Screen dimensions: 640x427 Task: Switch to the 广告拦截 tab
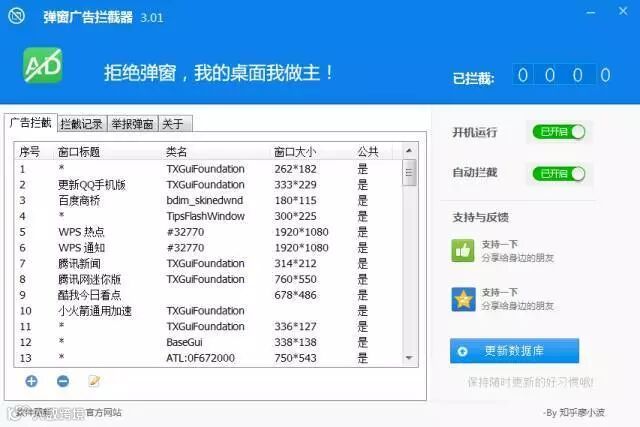(31, 122)
